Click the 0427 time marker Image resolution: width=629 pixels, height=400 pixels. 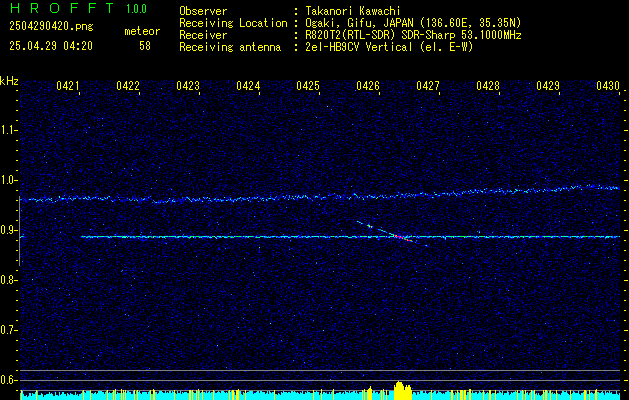click(428, 86)
